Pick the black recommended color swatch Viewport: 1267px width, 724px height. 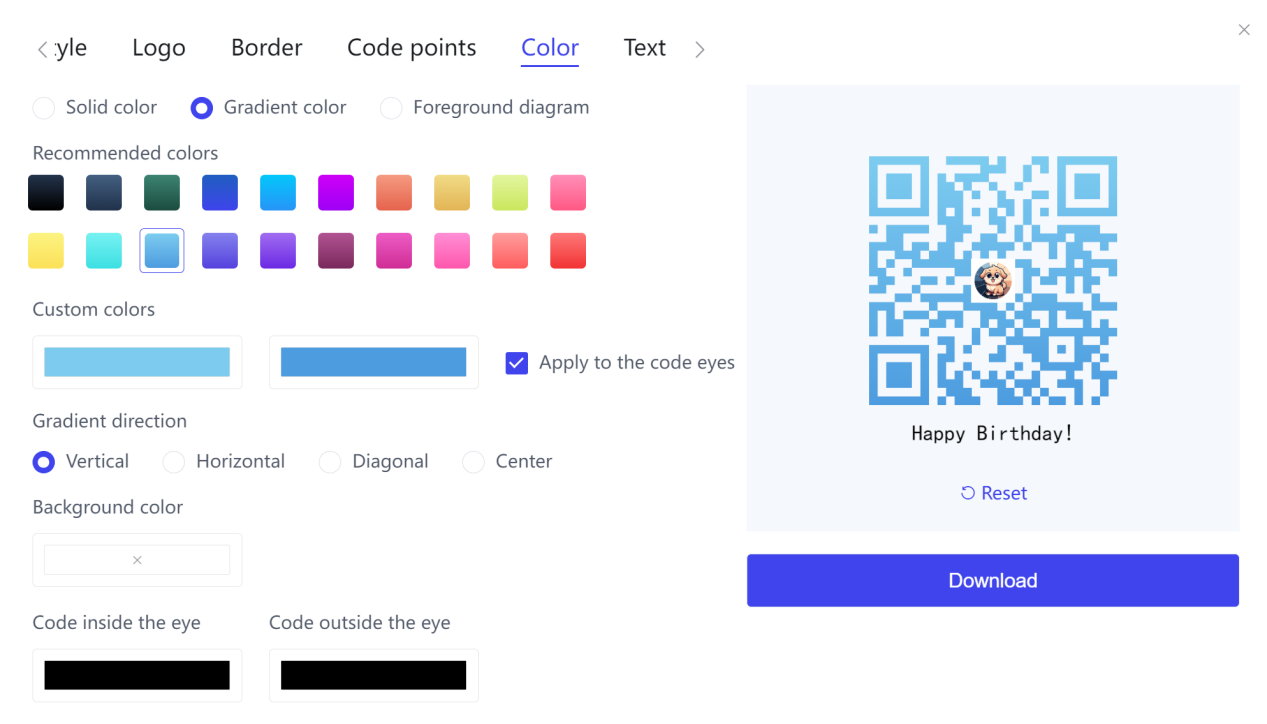coord(46,192)
